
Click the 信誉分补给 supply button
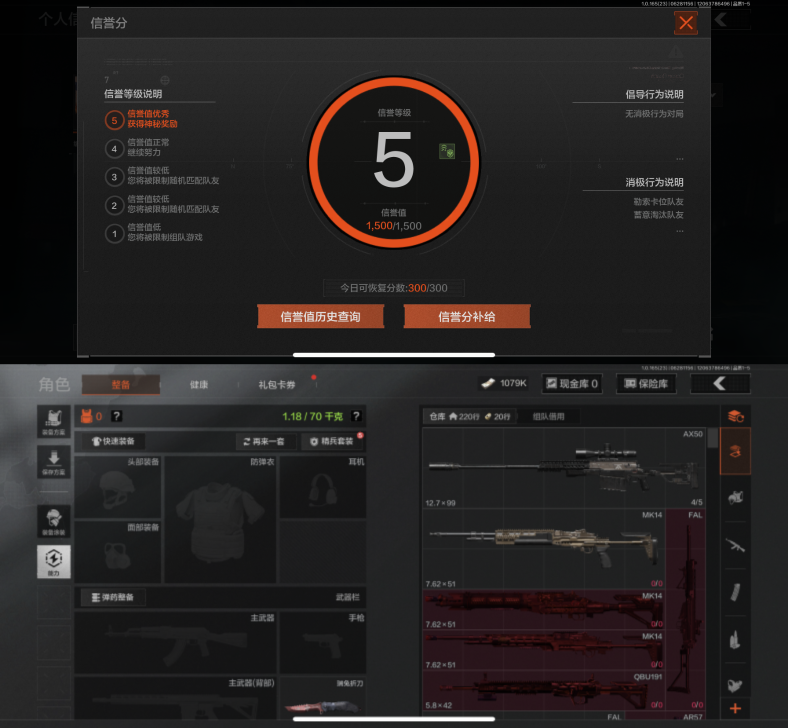point(467,317)
